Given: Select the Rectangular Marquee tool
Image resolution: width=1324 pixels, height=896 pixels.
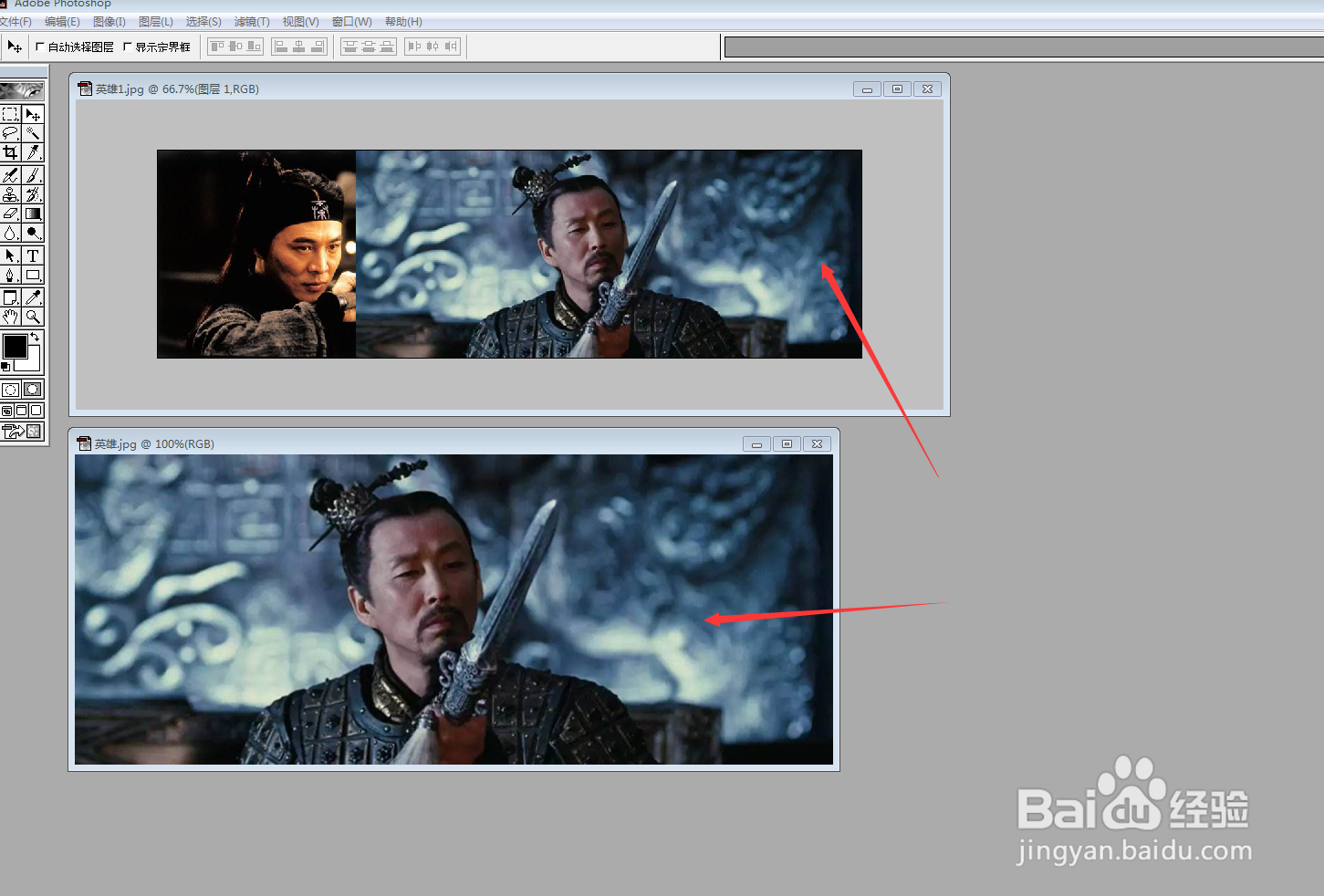Looking at the screenshot, I should click(x=10, y=114).
